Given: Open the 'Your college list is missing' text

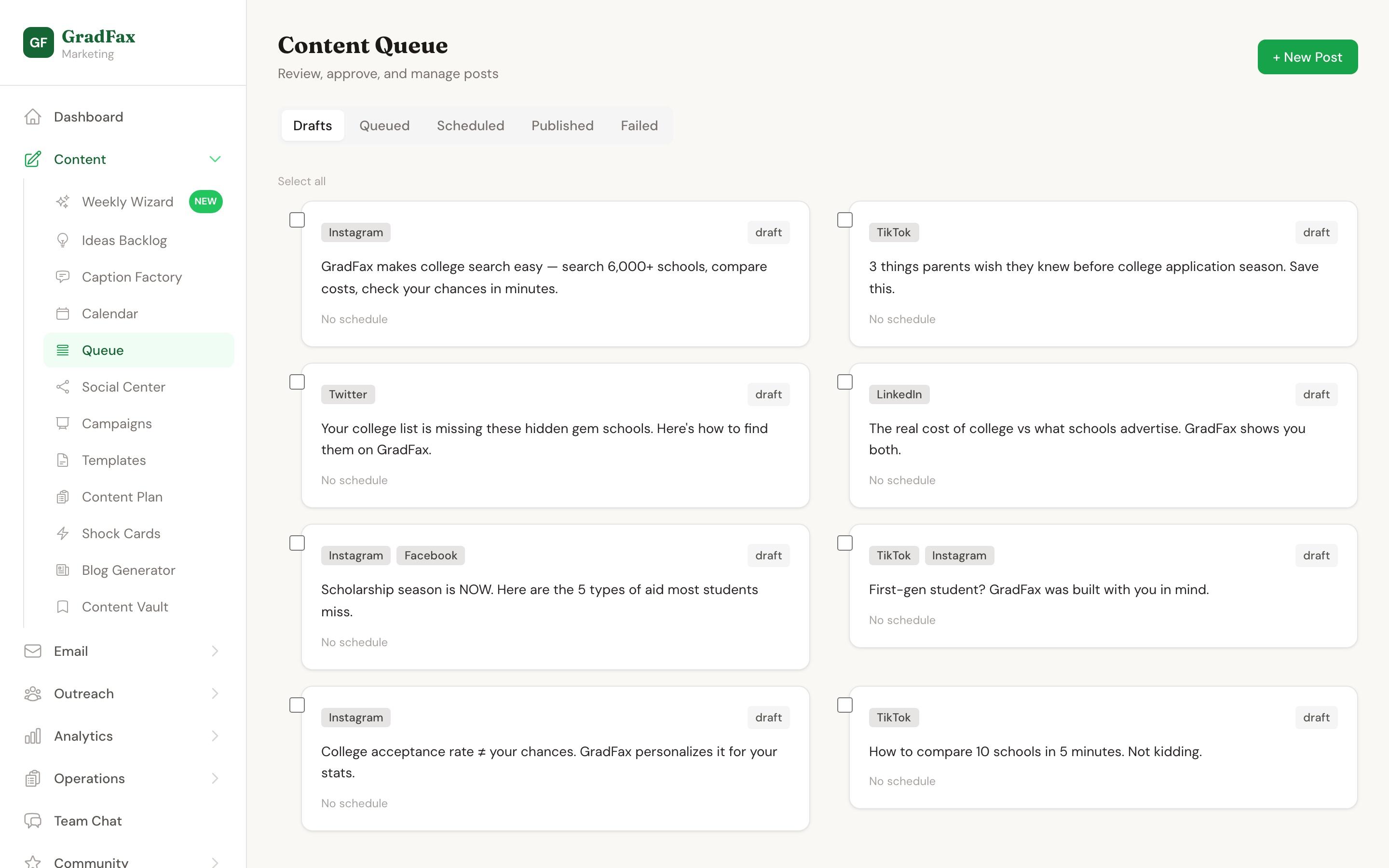Looking at the screenshot, I should [544, 439].
